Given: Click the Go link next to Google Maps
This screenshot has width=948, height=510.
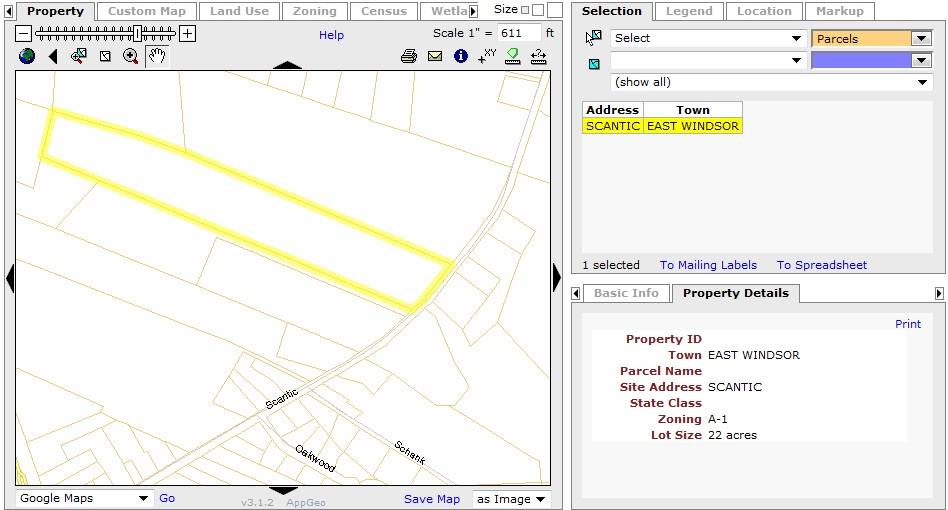Looking at the screenshot, I should click(x=167, y=499).
